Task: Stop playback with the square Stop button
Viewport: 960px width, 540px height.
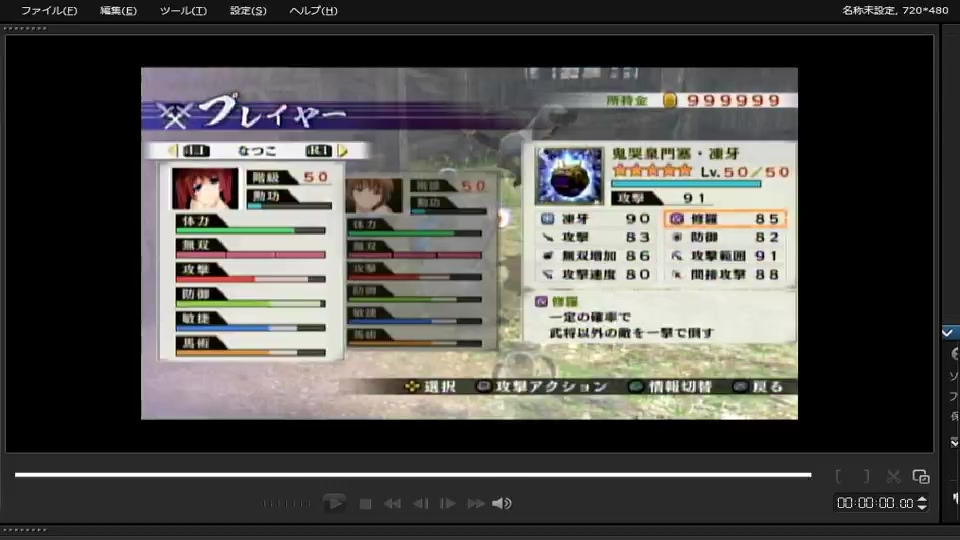Action: 366,504
